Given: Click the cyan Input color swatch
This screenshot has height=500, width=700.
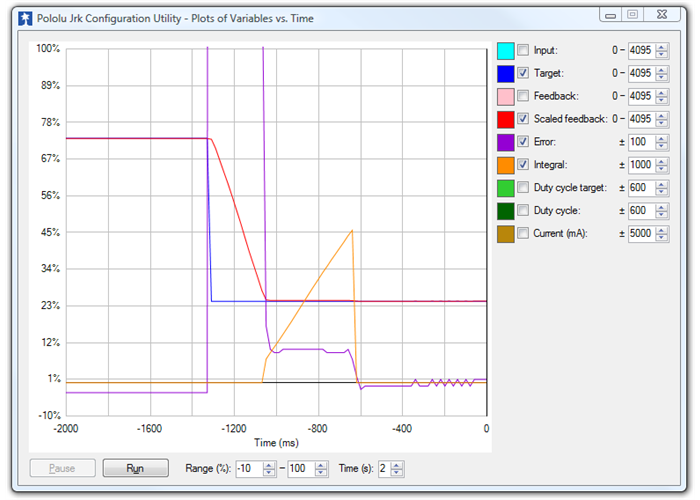Looking at the screenshot, I should click(x=506, y=50).
